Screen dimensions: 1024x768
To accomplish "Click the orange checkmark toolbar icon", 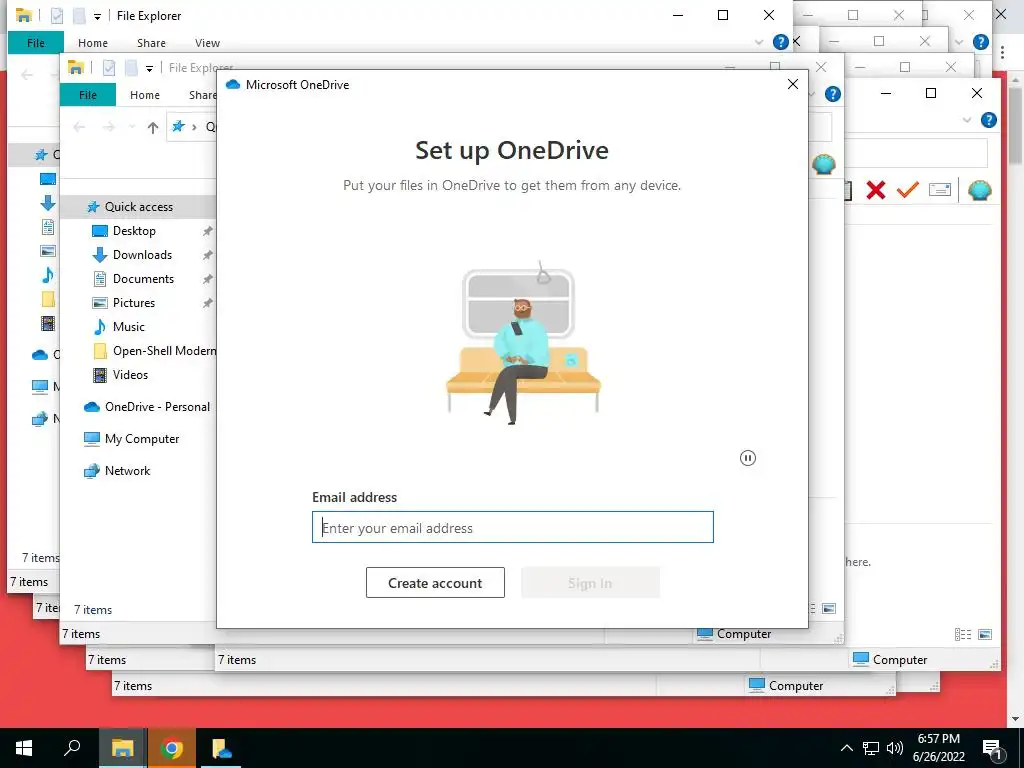I will [x=908, y=190].
